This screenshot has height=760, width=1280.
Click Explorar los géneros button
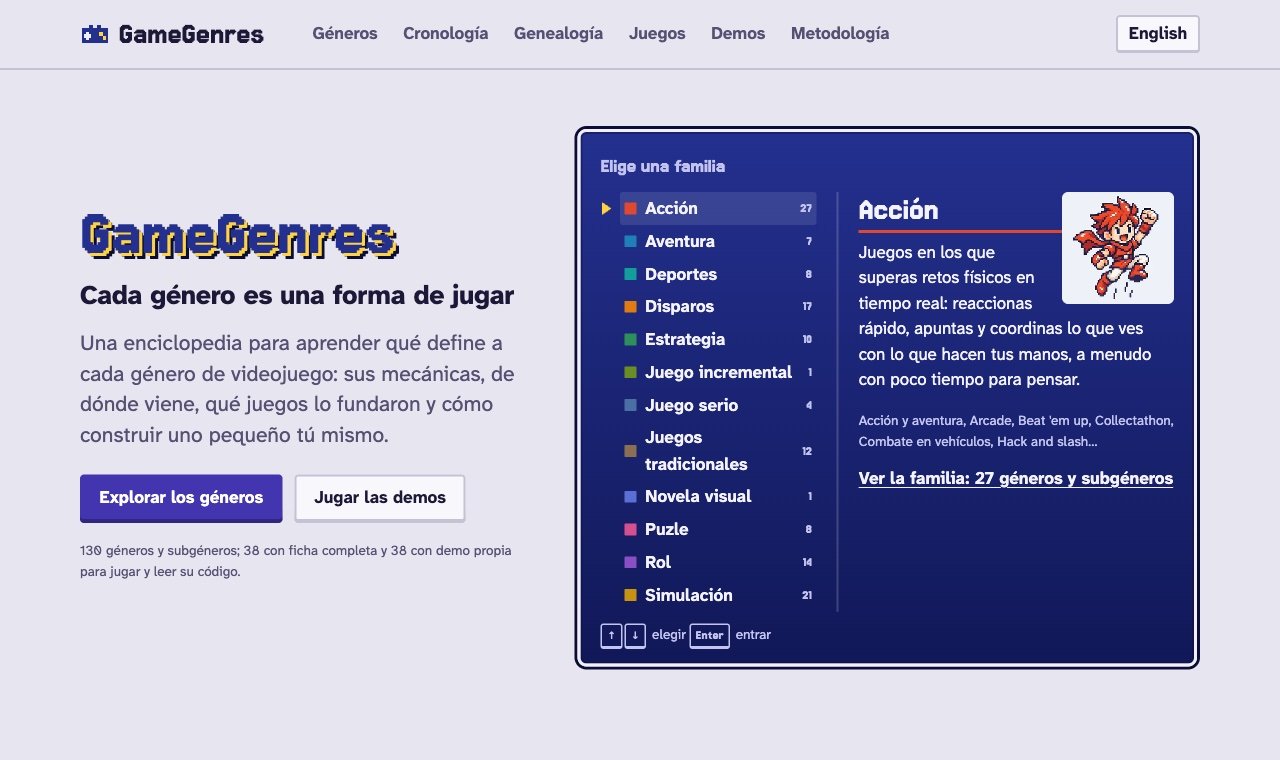(181, 497)
